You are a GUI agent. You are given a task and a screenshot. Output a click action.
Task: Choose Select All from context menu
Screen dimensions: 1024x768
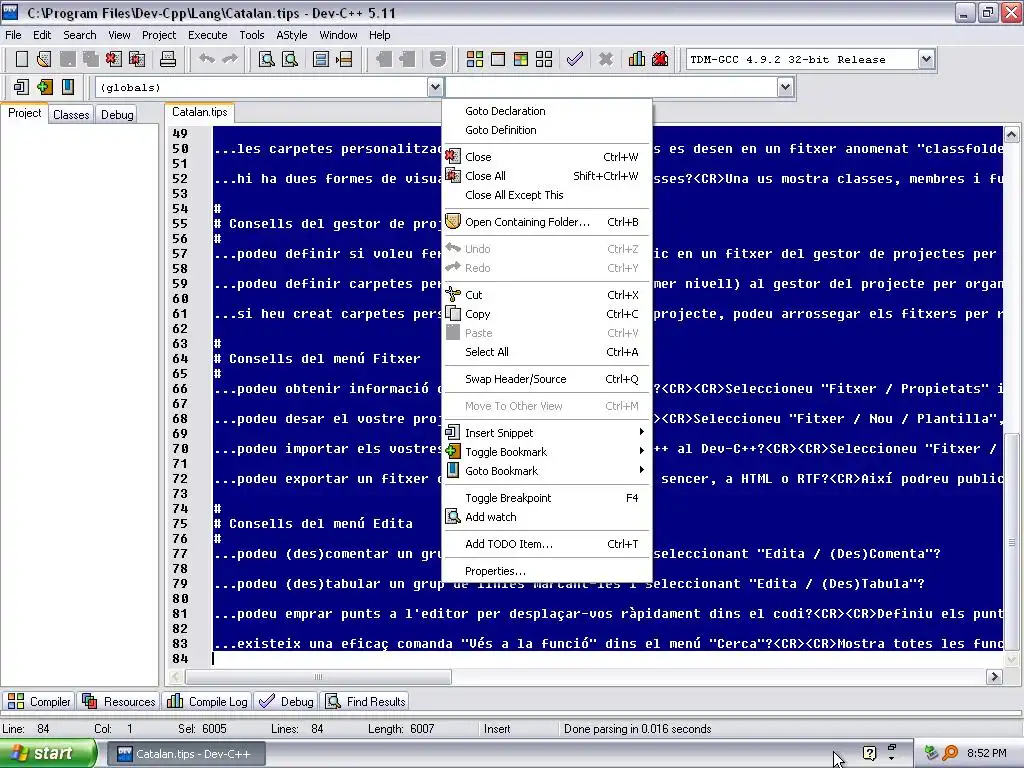547,352
